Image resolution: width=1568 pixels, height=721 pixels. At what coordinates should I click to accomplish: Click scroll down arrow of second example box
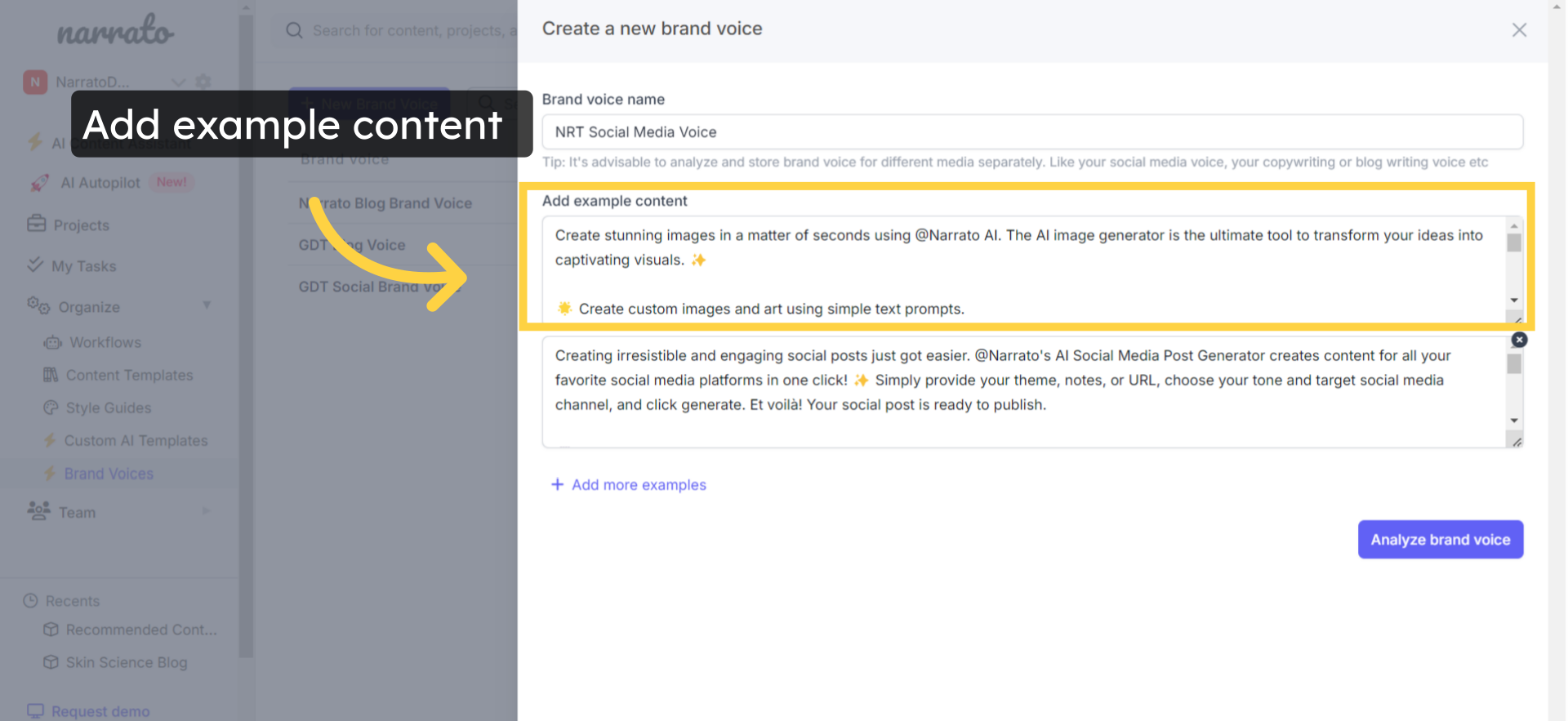(1514, 421)
